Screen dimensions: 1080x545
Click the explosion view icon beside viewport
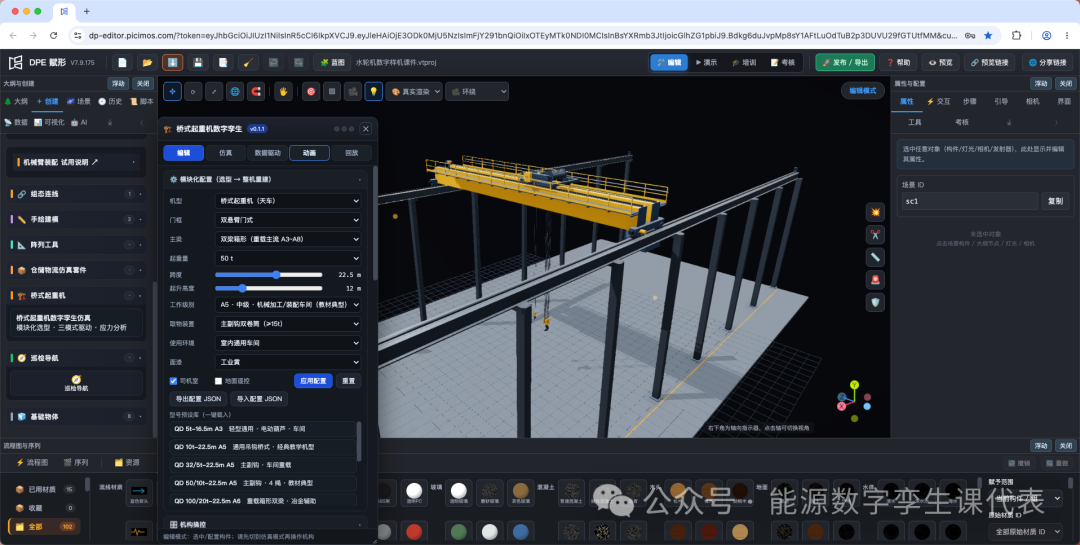[x=875, y=212]
